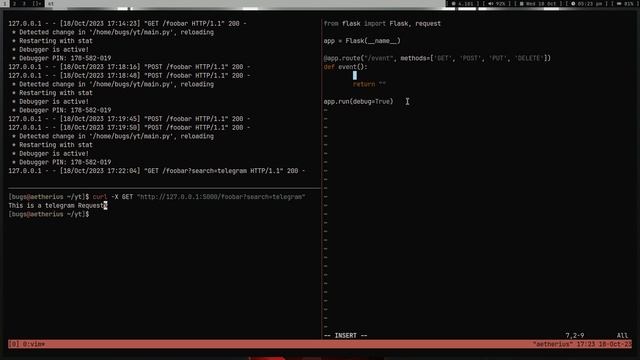640x360 pixels.
Task: Click the last 'Debugger is active!' line
Action: [x=50, y=153]
